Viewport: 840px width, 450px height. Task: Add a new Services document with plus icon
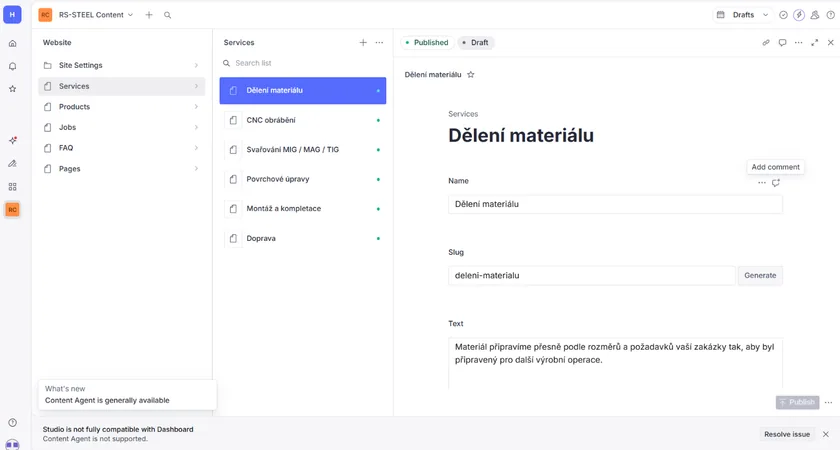click(363, 42)
